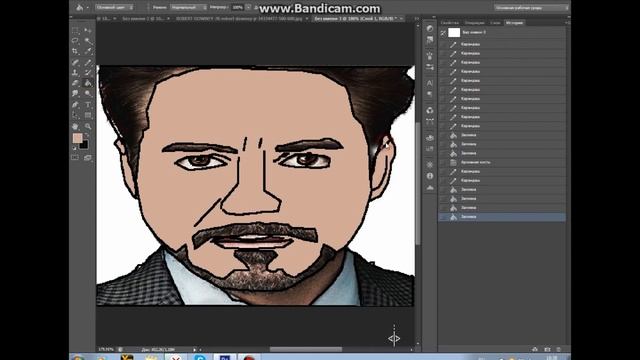
Task: Open the Character panel icon in dock
Action: [x=430, y=83]
